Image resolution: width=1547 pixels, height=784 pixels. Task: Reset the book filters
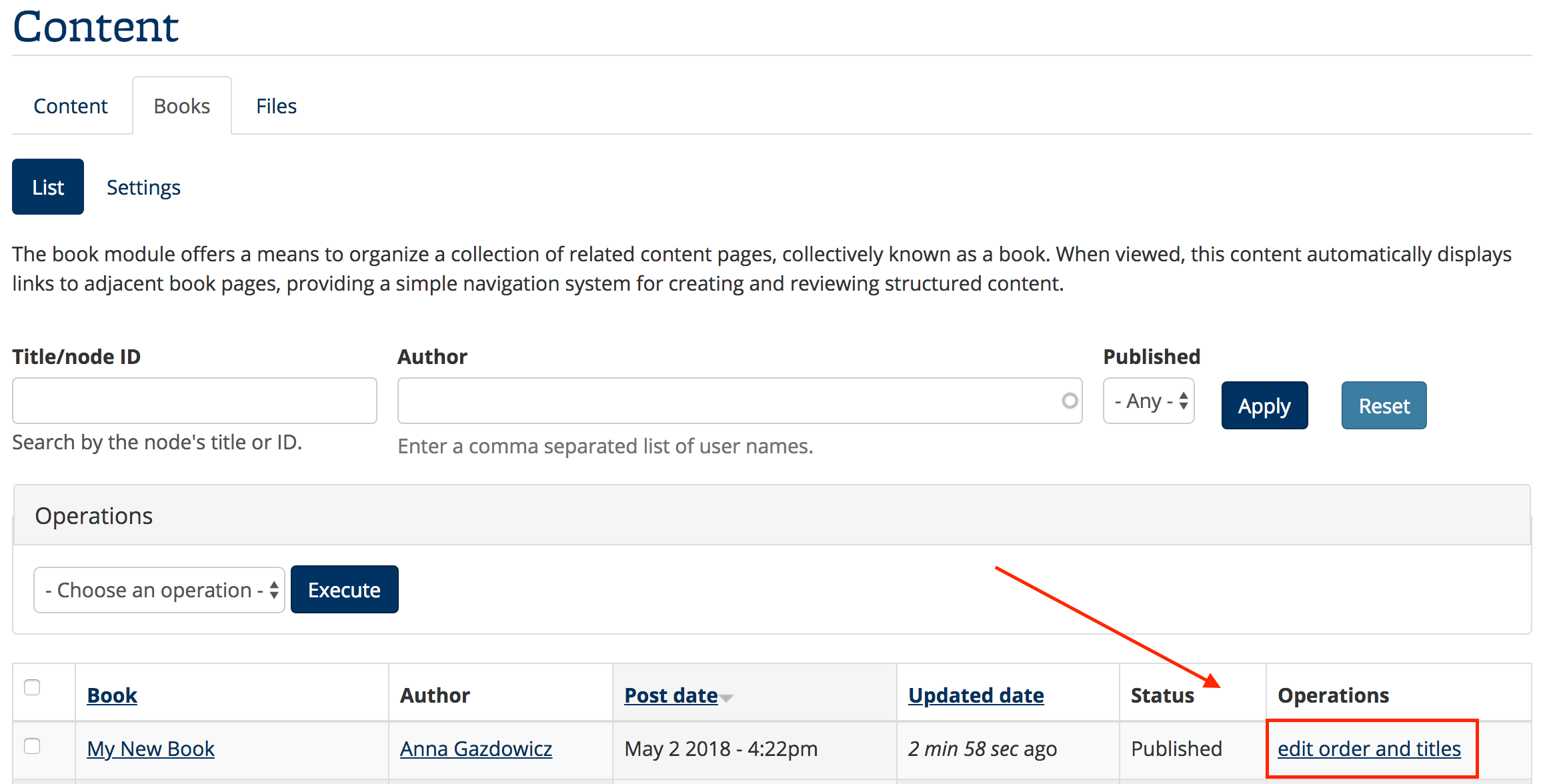[1384, 406]
